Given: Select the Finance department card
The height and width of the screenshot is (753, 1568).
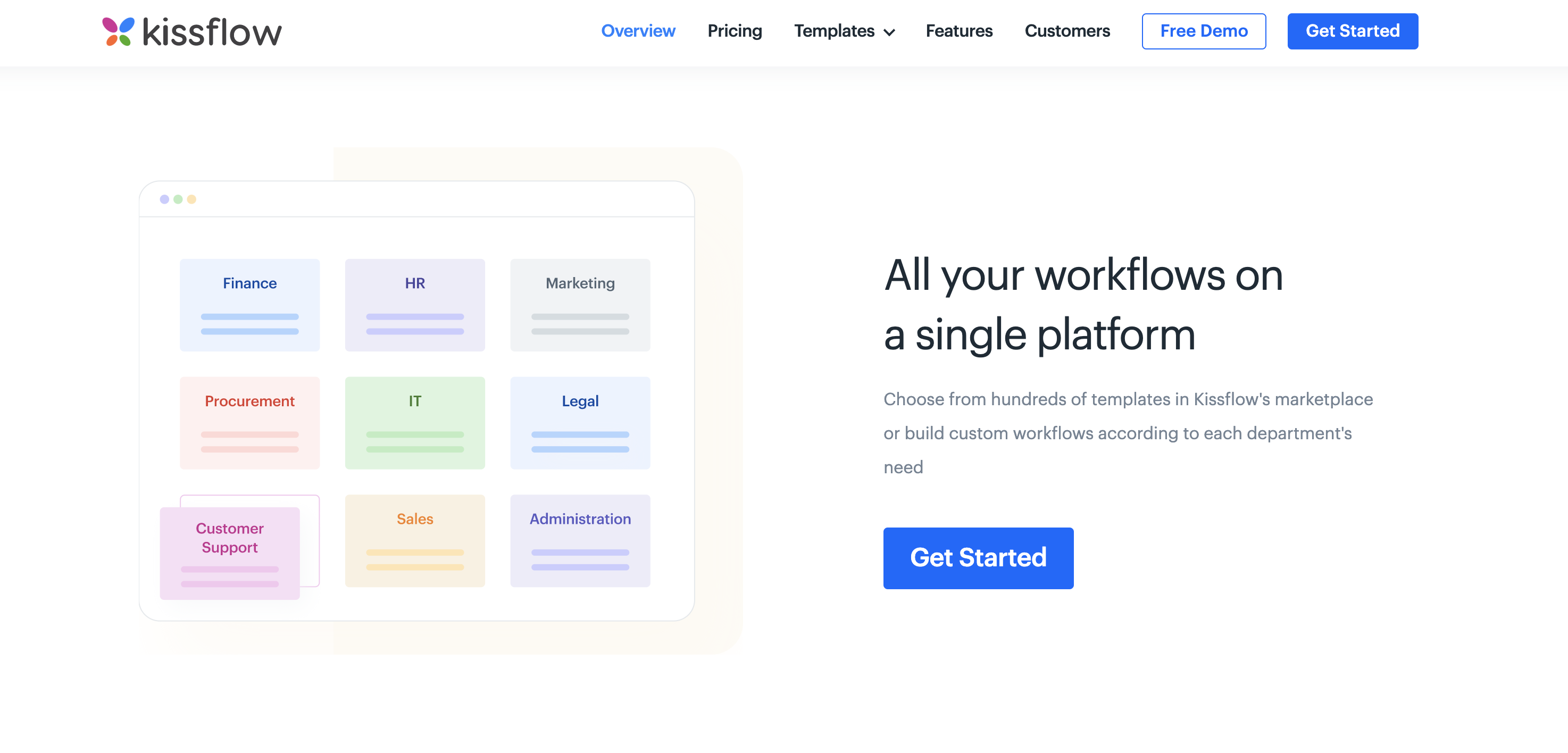Looking at the screenshot, I should (249, 305).
